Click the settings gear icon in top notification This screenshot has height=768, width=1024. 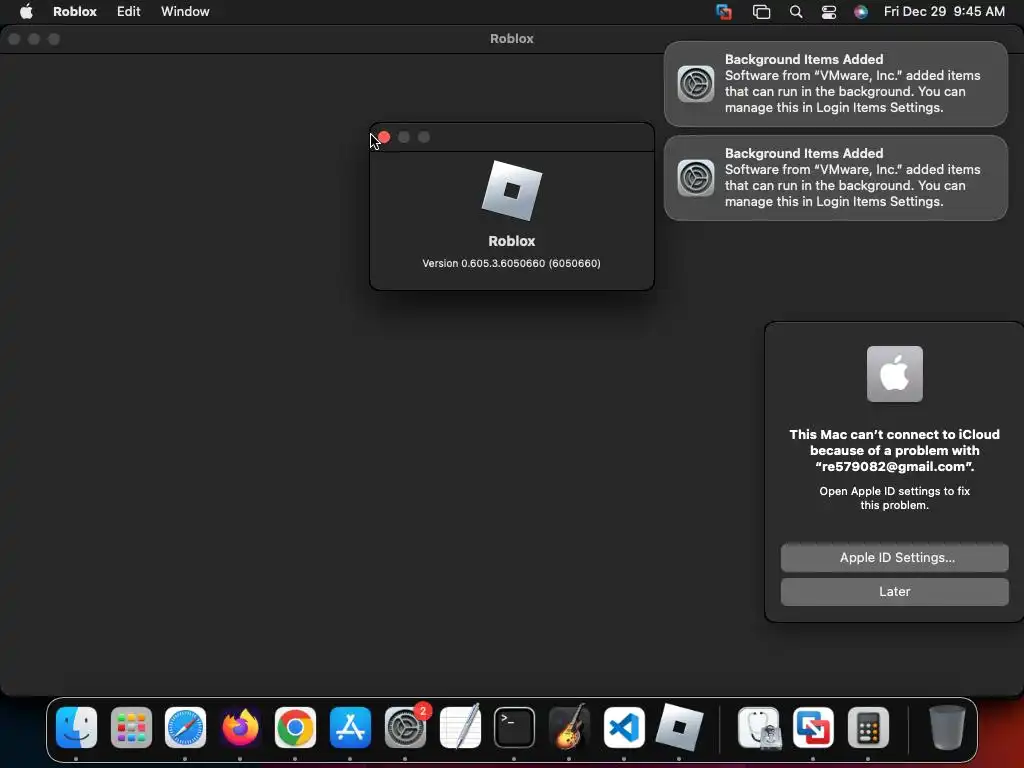coord(696,84)
